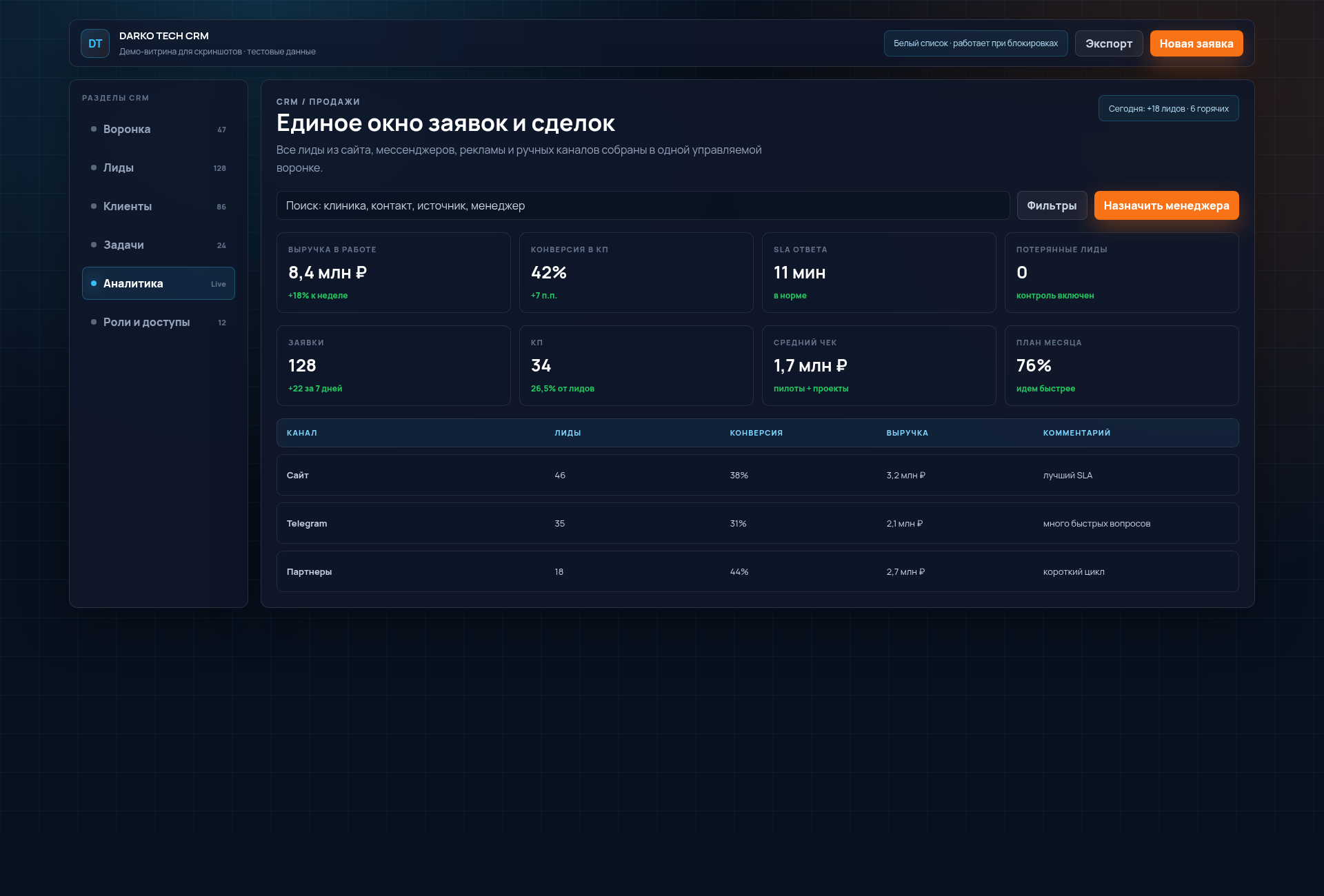Click the Сегодня +18 лидов badge
Image resolution: width=1324 pixels, height=896 pixels.
point(1168,108)
